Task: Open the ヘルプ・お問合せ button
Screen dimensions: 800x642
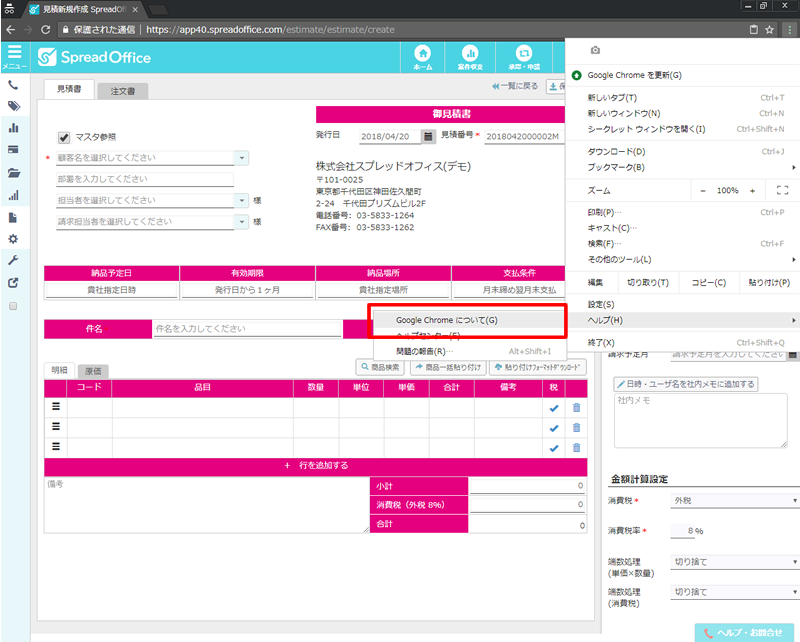Action: tap(745, 632)
